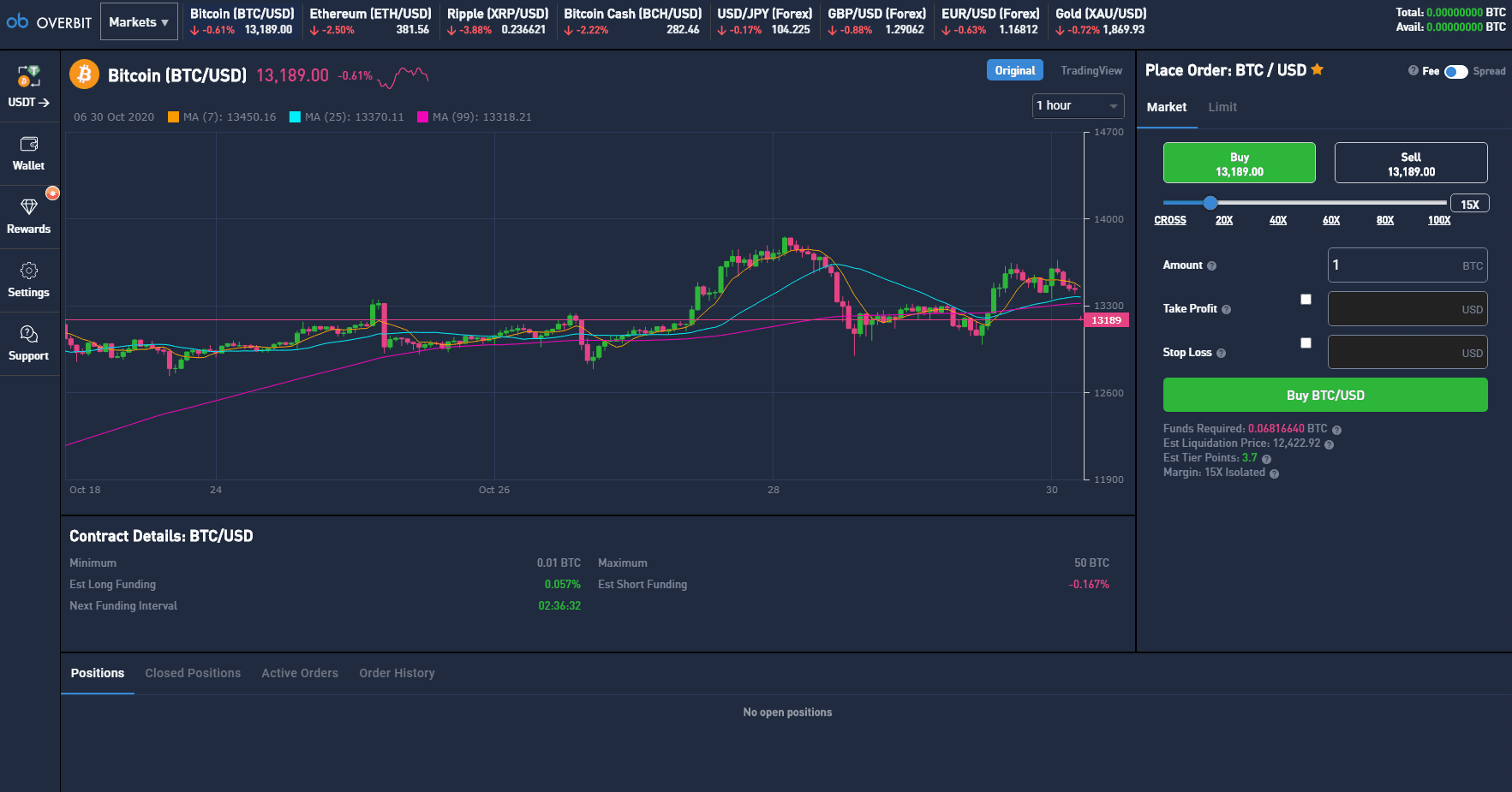Click the Take Profit help icon
This screenshot has height=792, width=1512.
[1226, 310]
